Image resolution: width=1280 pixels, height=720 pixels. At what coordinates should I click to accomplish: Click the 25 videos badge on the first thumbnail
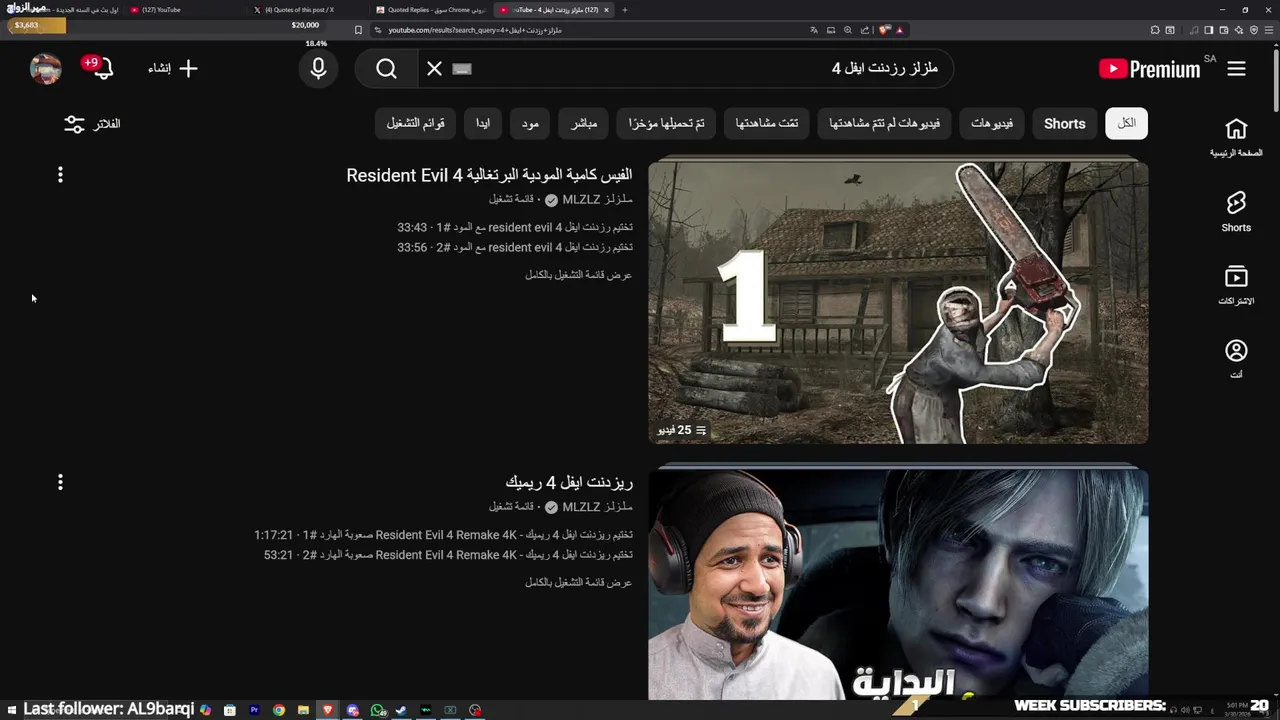pos(682,430)
